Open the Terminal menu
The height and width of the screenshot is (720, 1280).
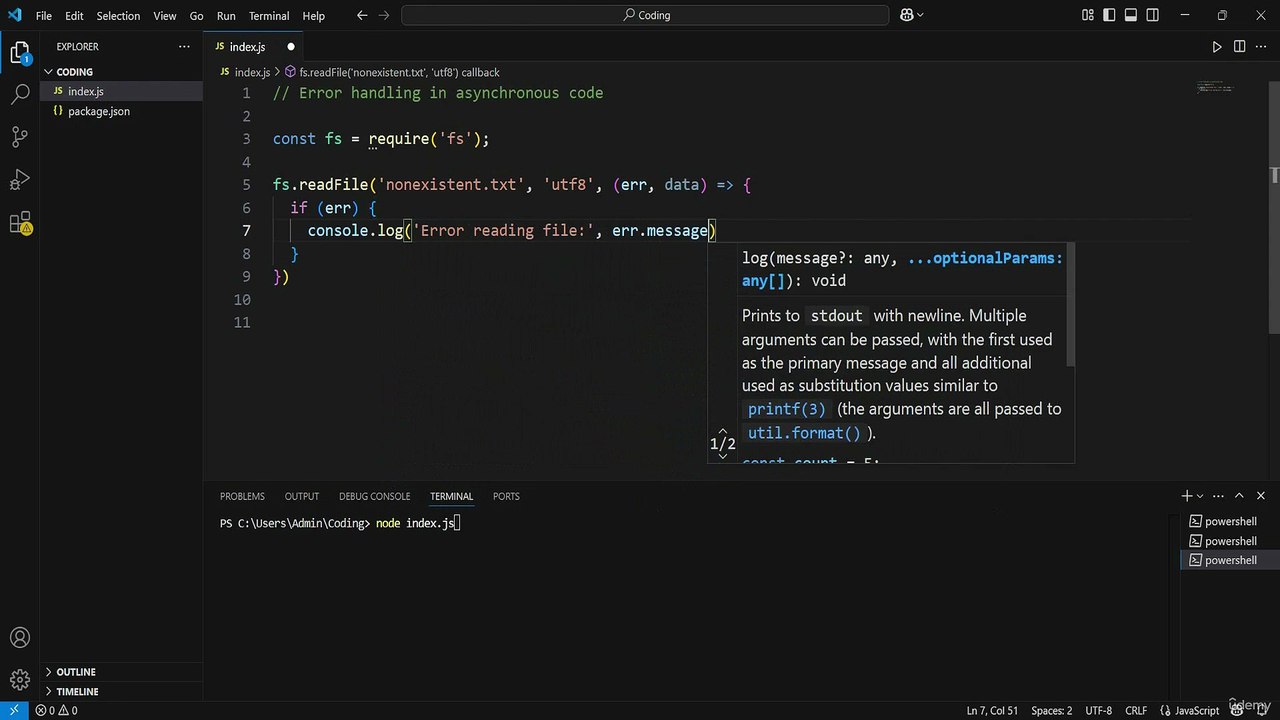click(x=269, y=16)
